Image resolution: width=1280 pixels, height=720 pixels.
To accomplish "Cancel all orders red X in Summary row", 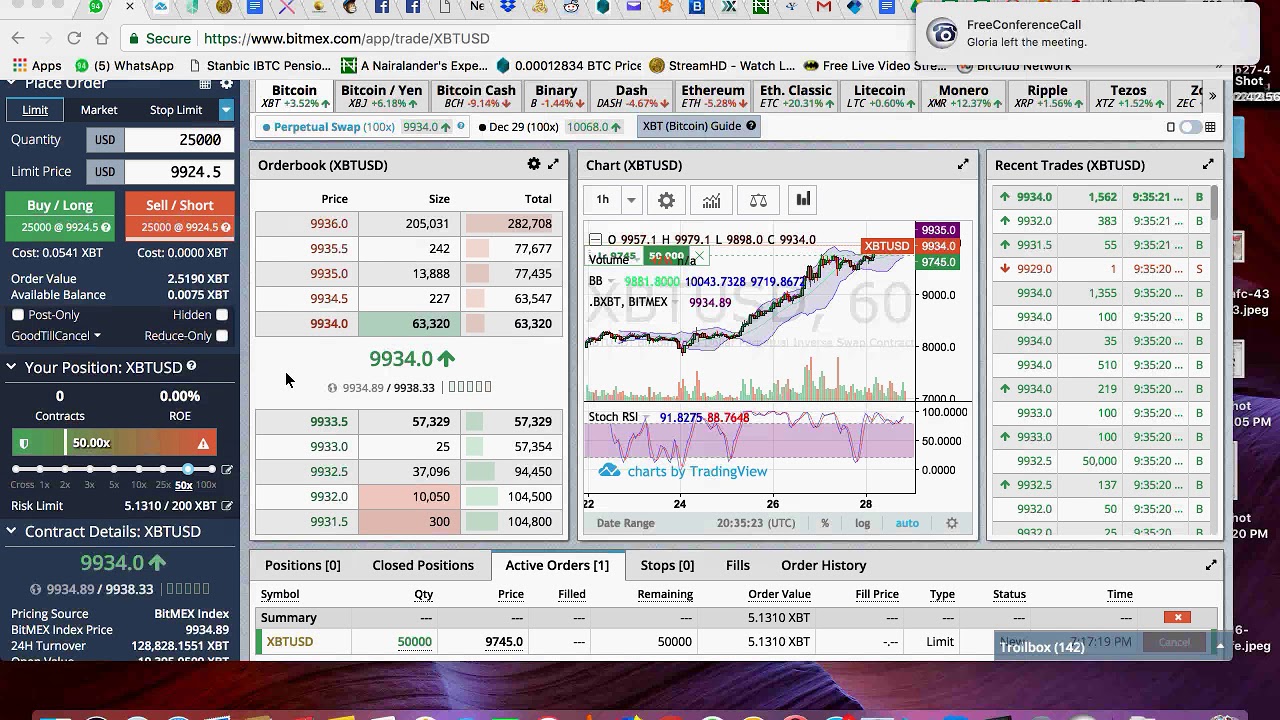I will pyautogui.click(x=1178, y=617).
